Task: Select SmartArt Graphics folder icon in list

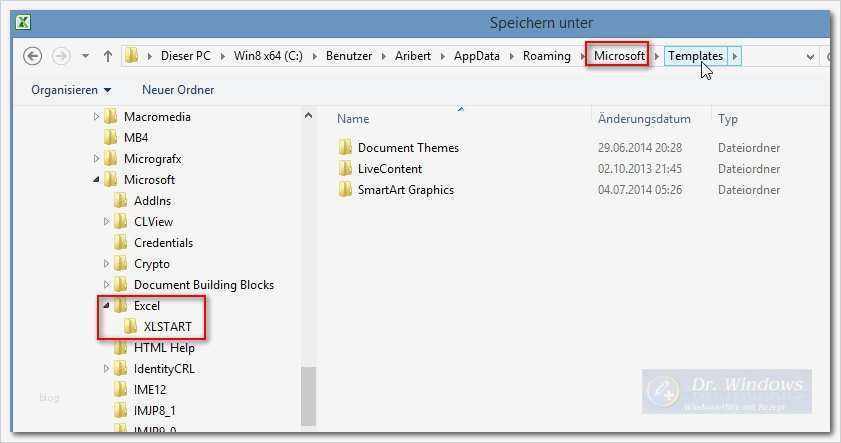Action: (345, 189)
